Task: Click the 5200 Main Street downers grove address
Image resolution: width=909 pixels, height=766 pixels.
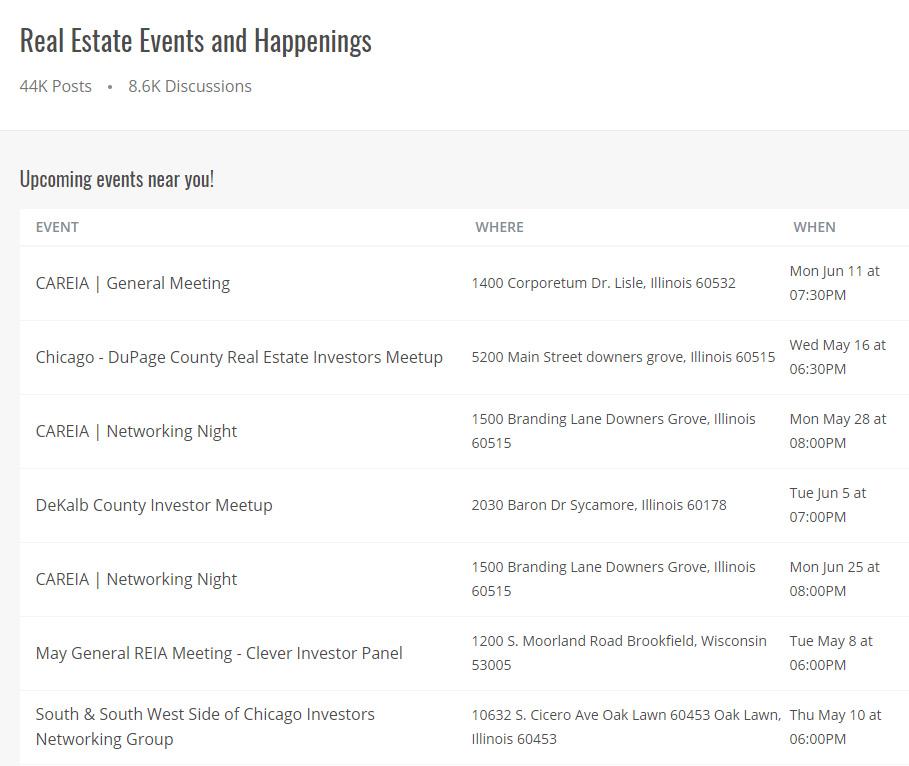Action: click(x=623, y=357)
